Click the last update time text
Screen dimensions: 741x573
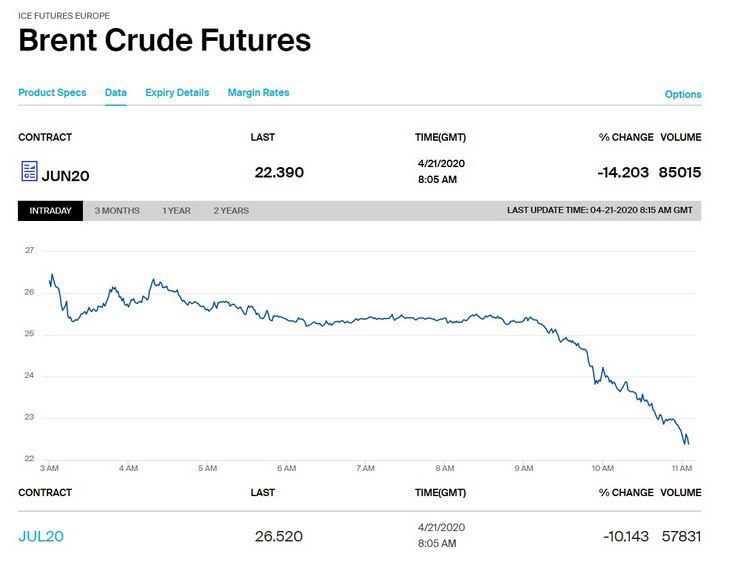(599, 211)
